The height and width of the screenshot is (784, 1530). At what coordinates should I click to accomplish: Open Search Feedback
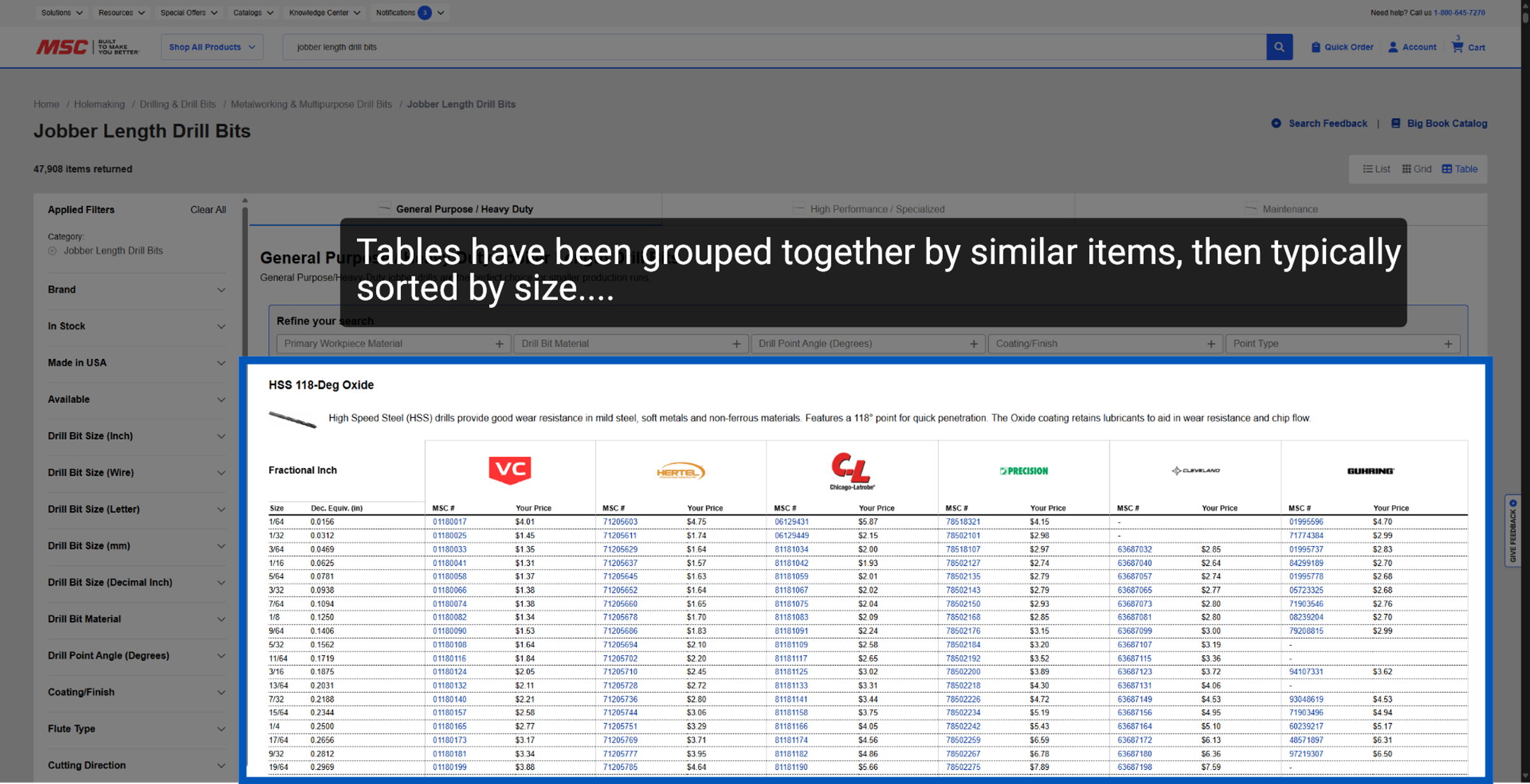point(1319,124)
